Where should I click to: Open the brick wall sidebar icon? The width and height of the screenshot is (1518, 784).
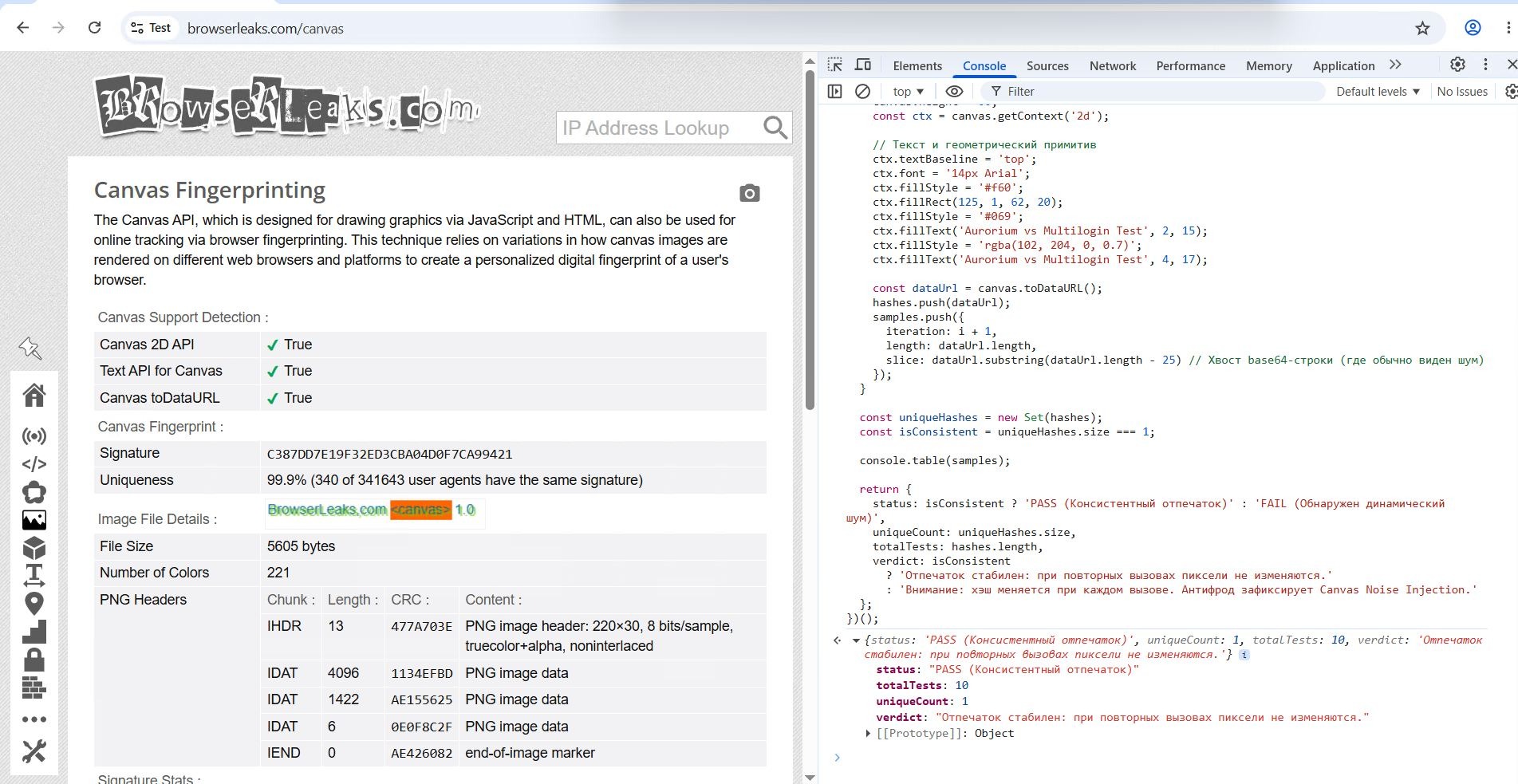tap(34, 687)
